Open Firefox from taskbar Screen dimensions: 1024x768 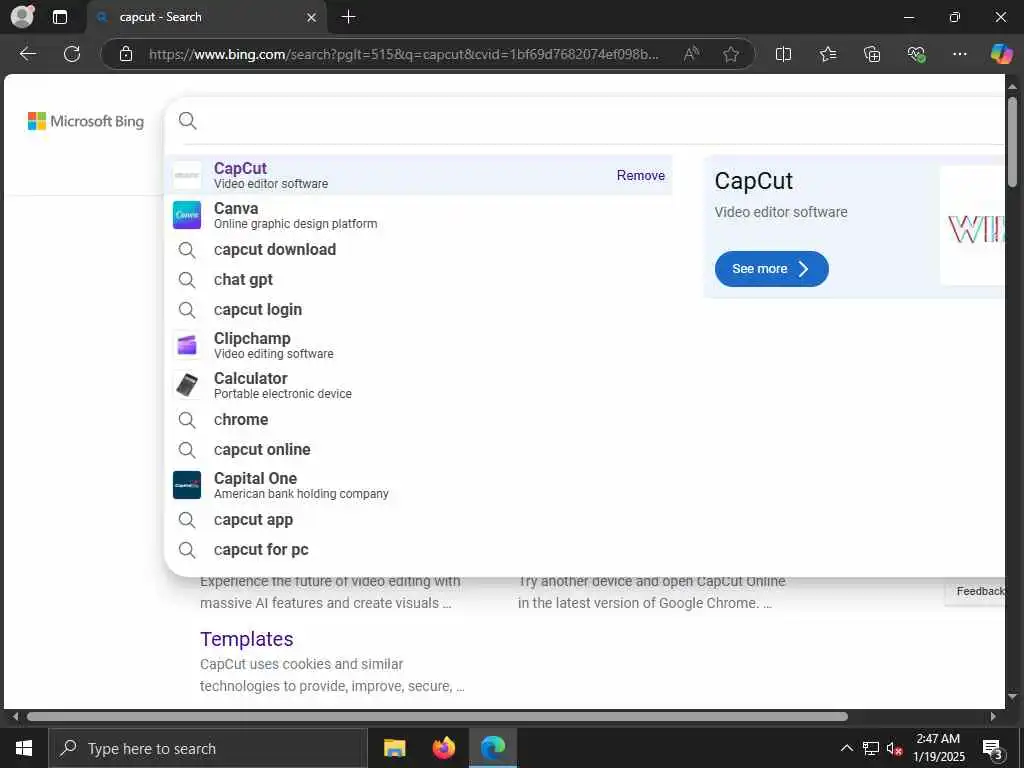443,748
